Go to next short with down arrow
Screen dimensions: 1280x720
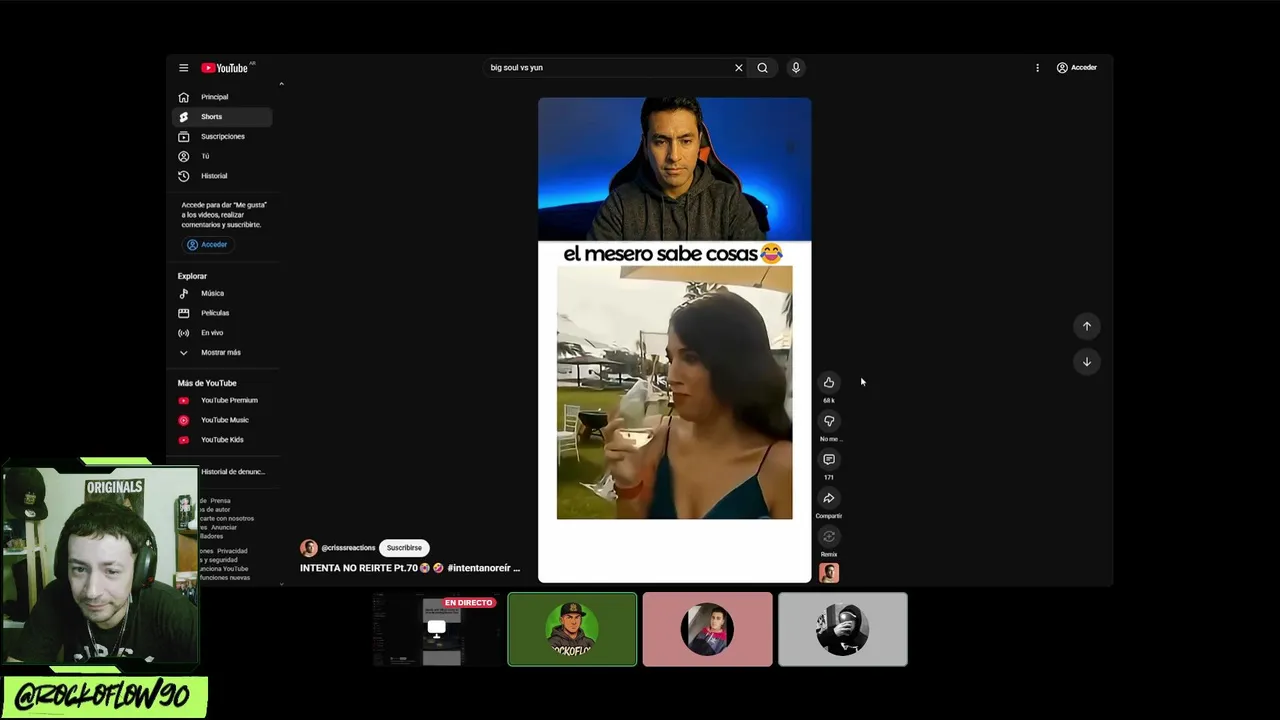tap(1087, 362)
